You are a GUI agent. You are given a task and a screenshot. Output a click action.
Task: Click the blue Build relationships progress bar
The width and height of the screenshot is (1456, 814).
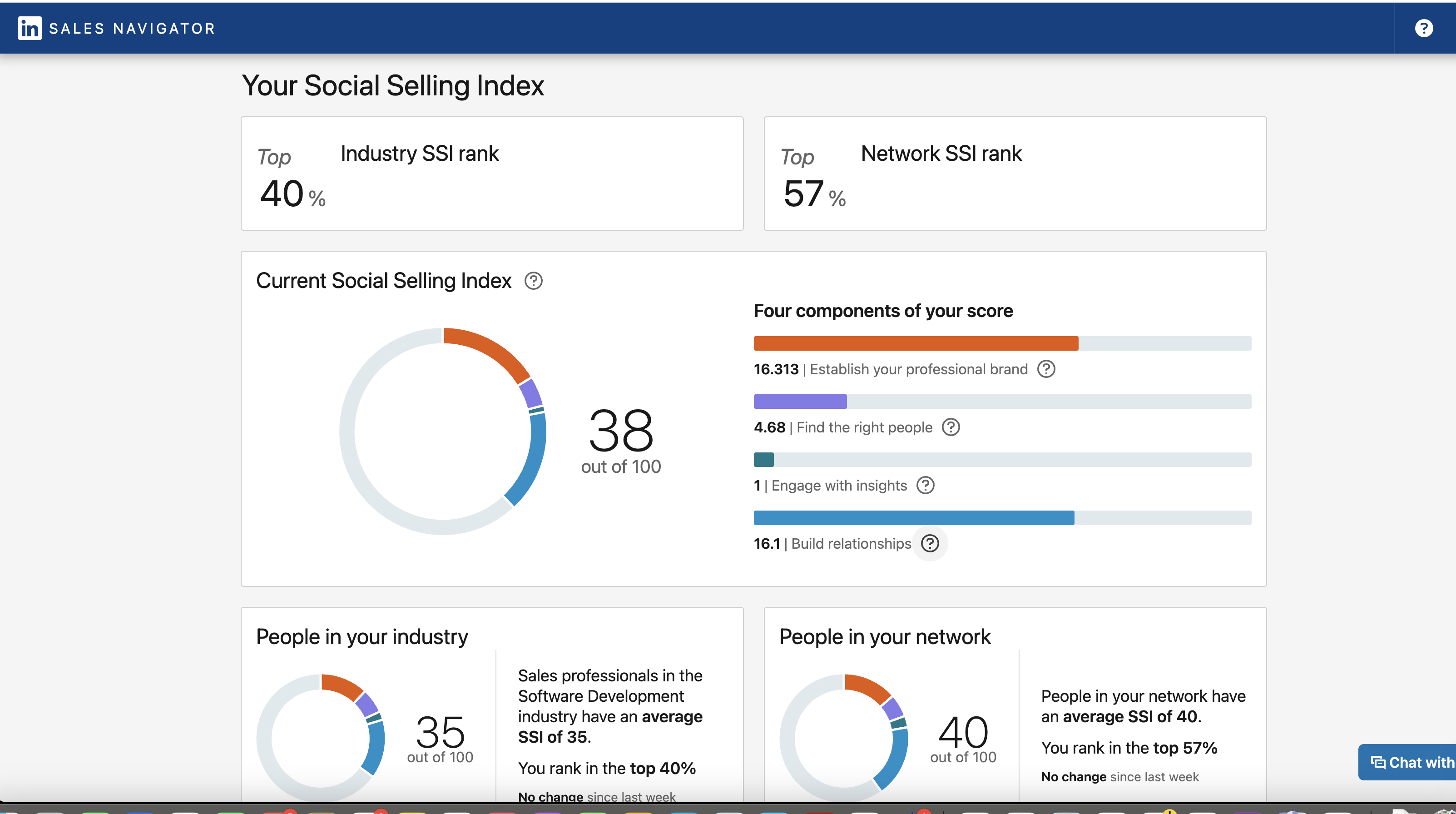914,518
